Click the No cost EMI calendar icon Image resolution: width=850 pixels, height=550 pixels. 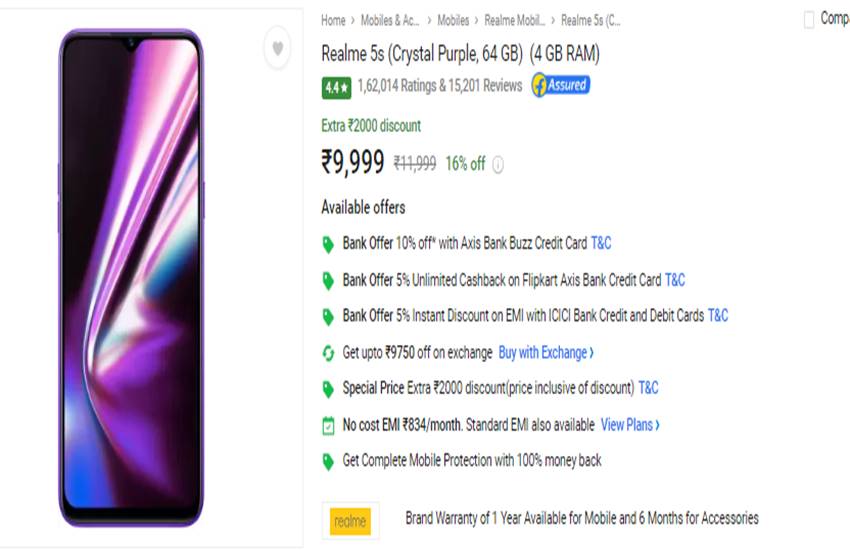point(327,425)
